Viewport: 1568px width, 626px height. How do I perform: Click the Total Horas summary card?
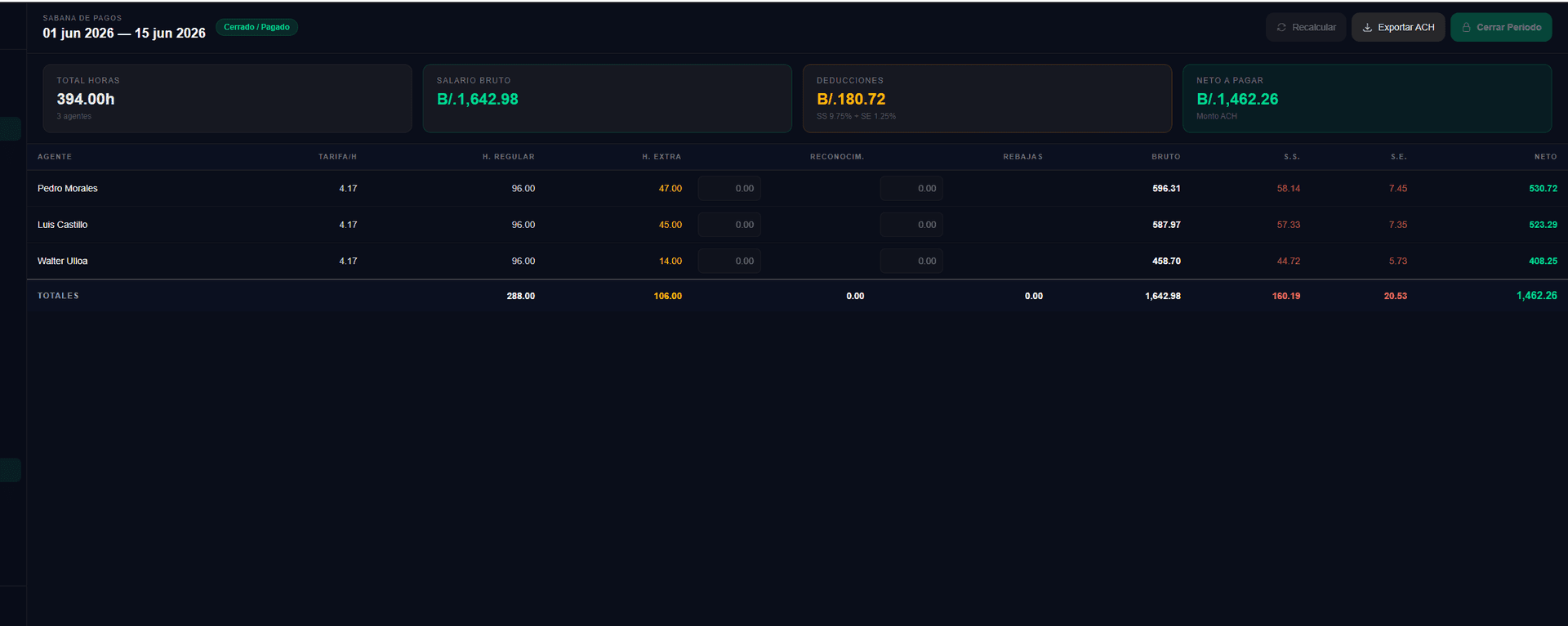(x=227, y=98)
